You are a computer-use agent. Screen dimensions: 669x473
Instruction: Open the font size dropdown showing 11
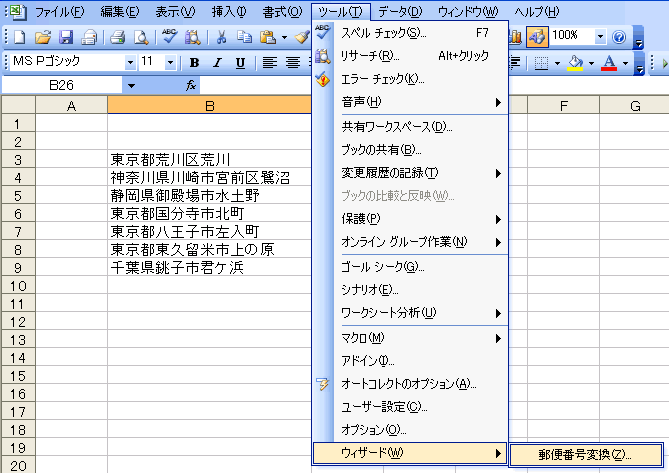(x=172, y=62)
